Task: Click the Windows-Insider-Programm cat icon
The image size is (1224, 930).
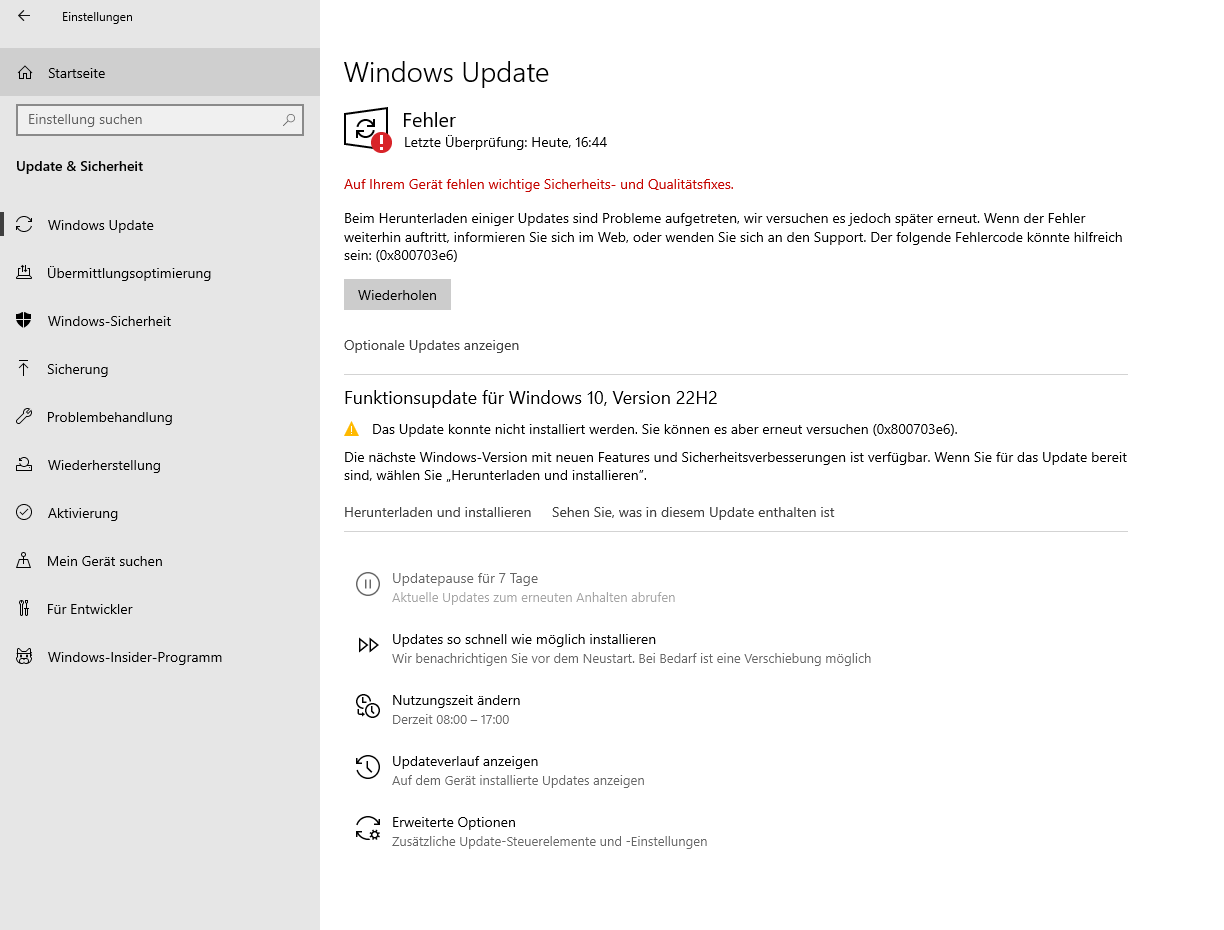Action: click(x=25, y=657)
